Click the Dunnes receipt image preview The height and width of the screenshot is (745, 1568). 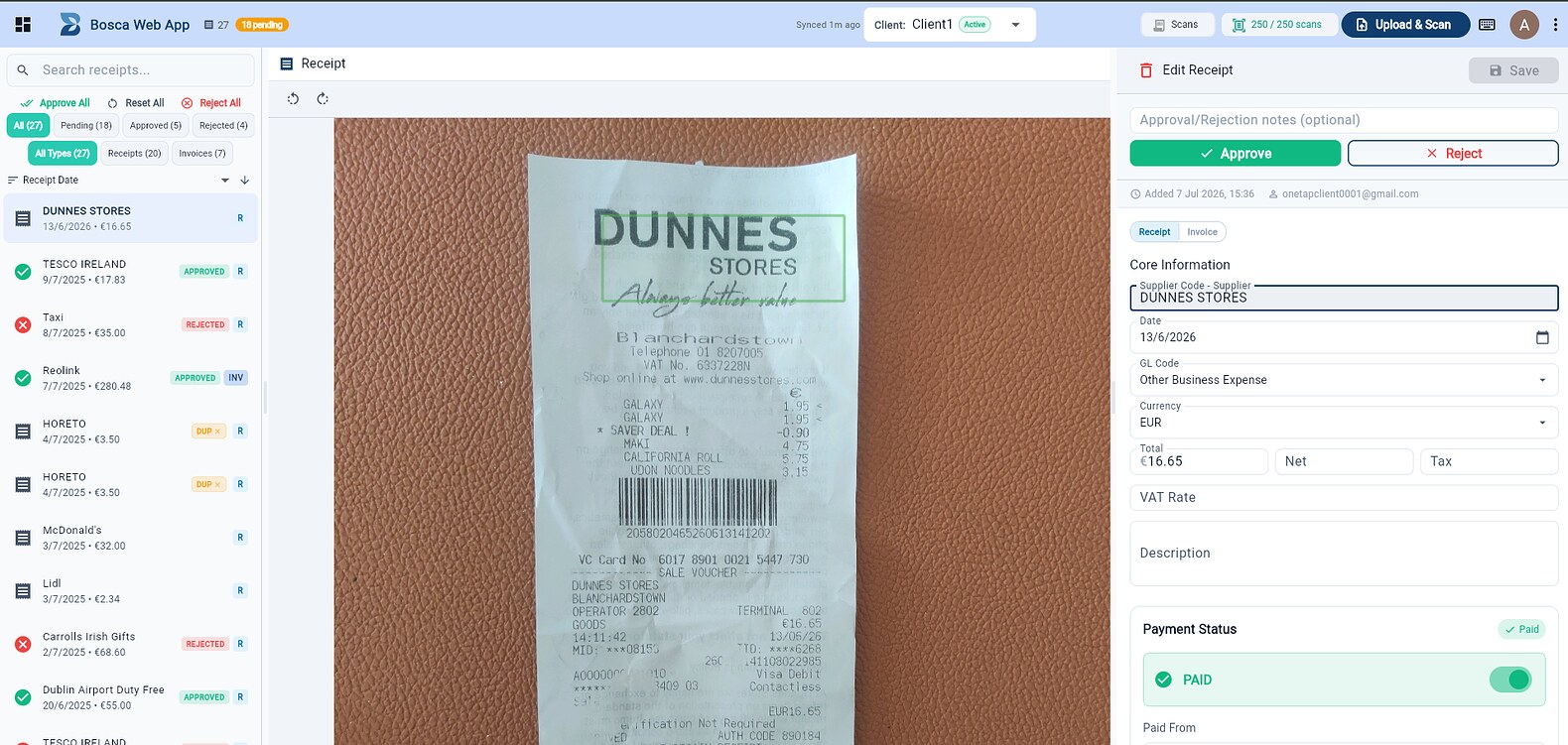click(721, 432)
